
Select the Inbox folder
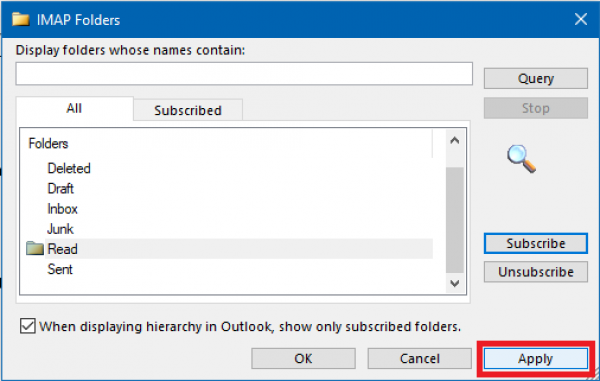point(62,209)
